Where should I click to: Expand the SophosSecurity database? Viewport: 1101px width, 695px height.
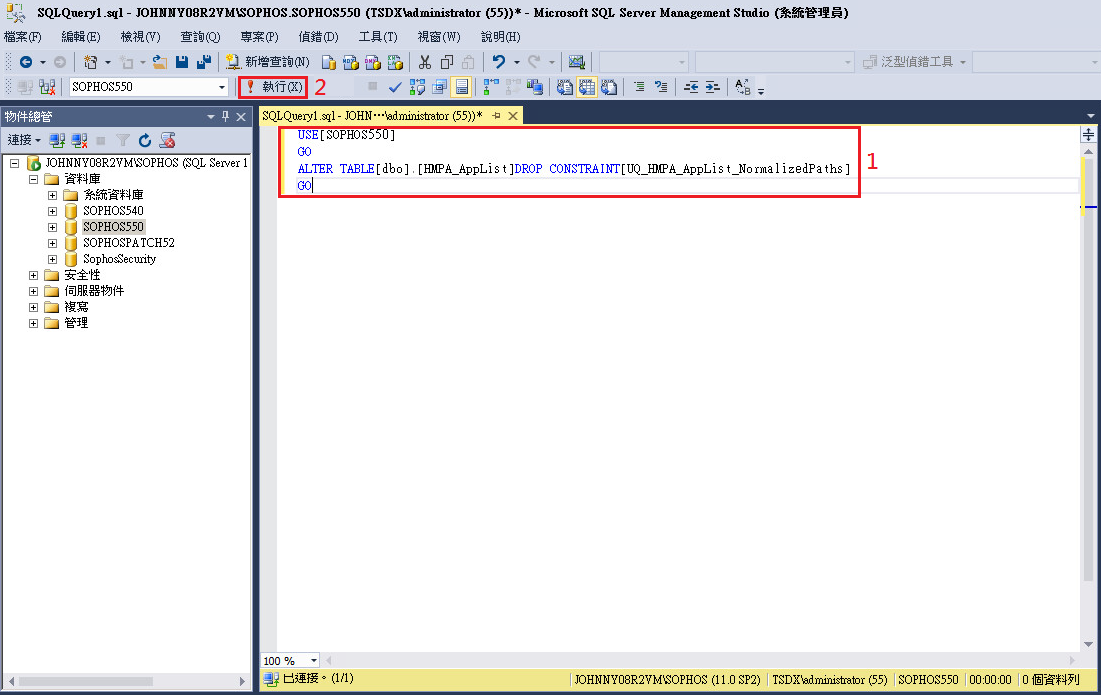(52, 260)
